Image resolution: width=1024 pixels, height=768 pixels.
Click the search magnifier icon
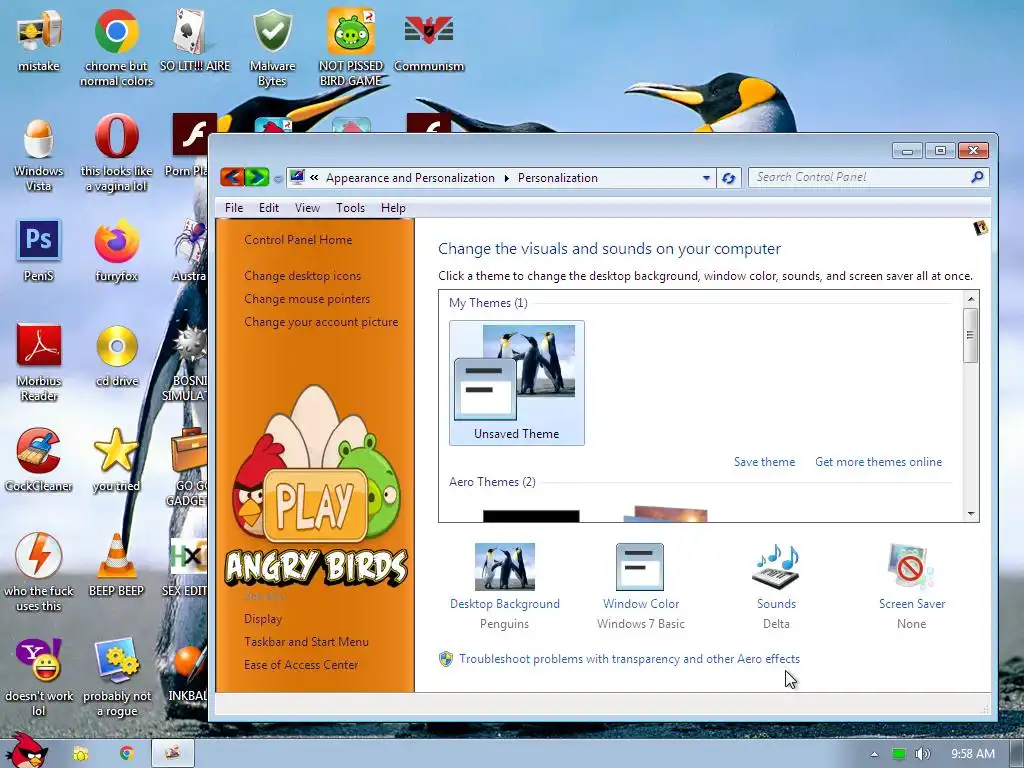977,177
